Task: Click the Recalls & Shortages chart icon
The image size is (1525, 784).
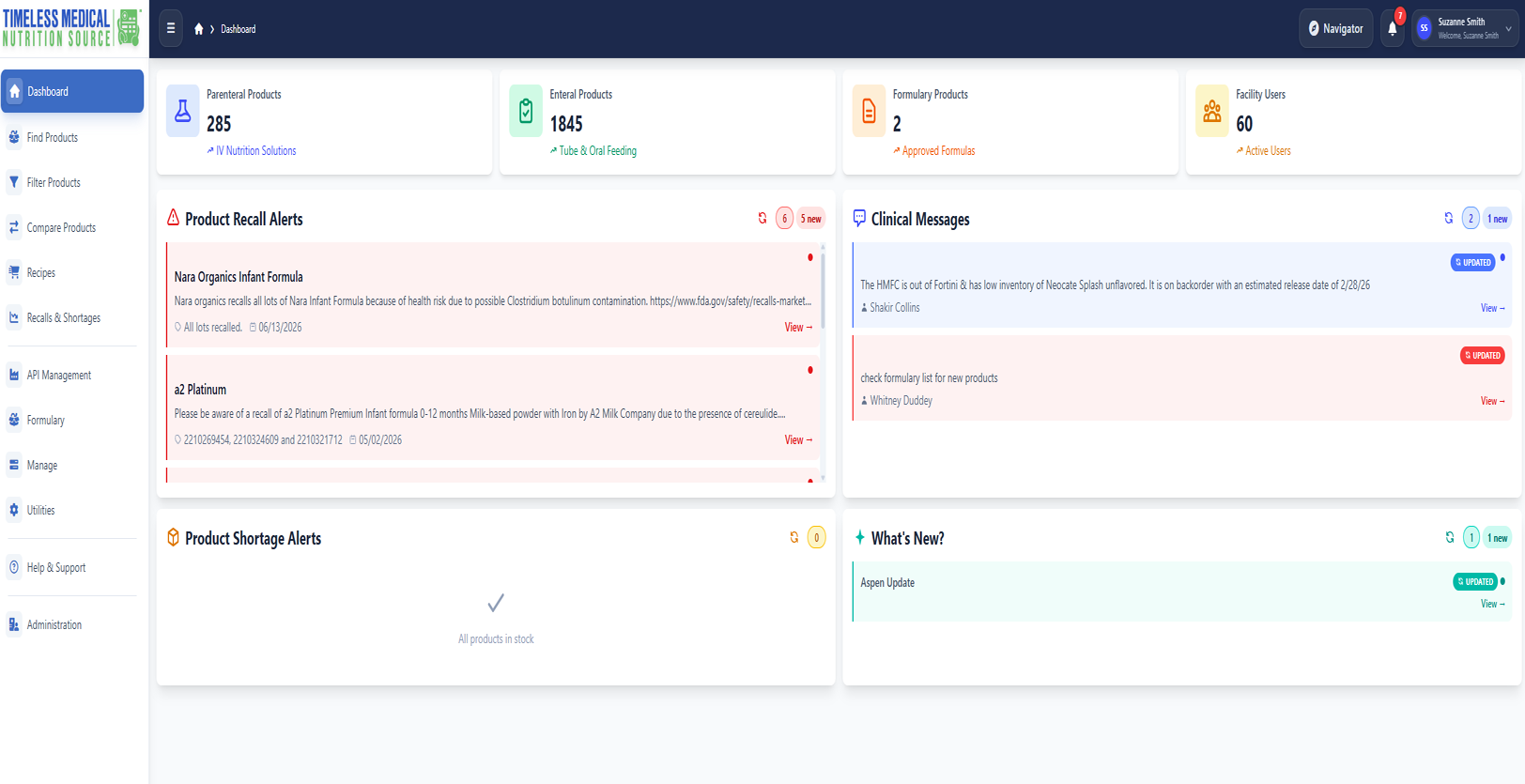Action: pyautogui.click(x=14, y=317)
